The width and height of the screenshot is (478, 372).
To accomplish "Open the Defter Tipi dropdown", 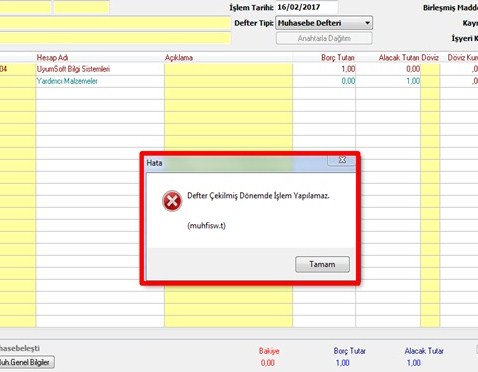I will click(x=324, y=23).
